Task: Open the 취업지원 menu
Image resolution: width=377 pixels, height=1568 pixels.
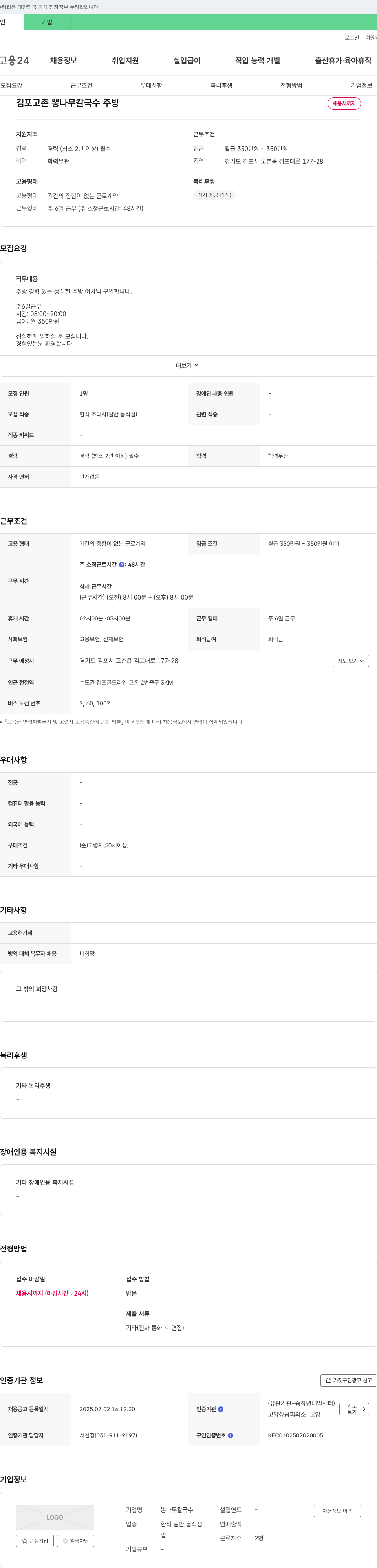Action: tap(125, 60)
